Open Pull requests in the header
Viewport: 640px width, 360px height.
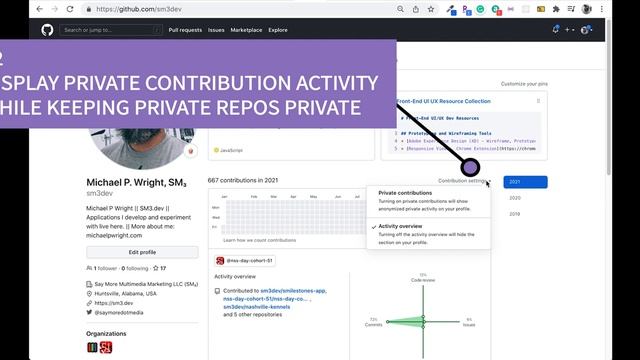tap(185, 30)
